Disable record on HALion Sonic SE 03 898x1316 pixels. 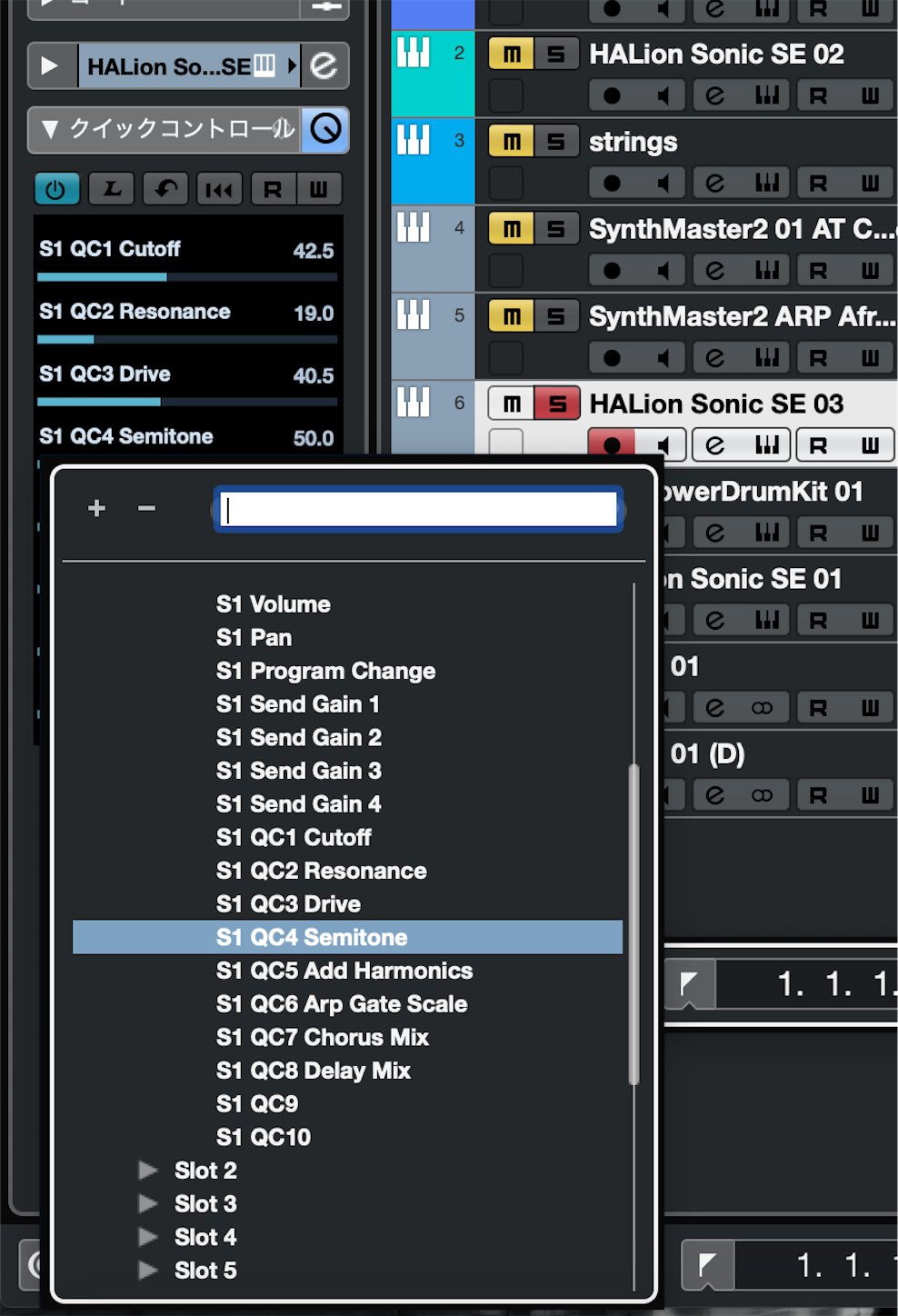pos(613,444)
